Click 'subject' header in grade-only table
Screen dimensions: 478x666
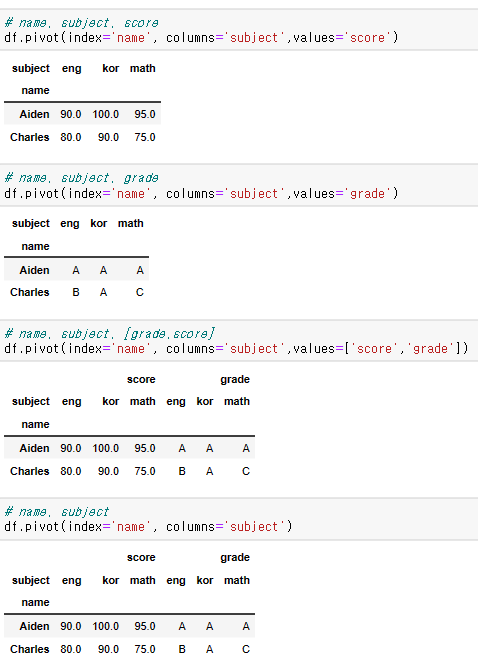31,223
